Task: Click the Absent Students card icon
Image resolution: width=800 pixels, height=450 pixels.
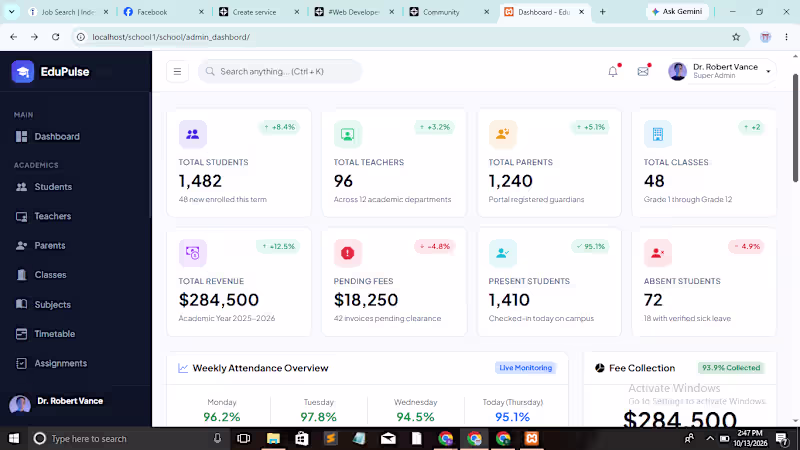Action: [x=658, y=253]
